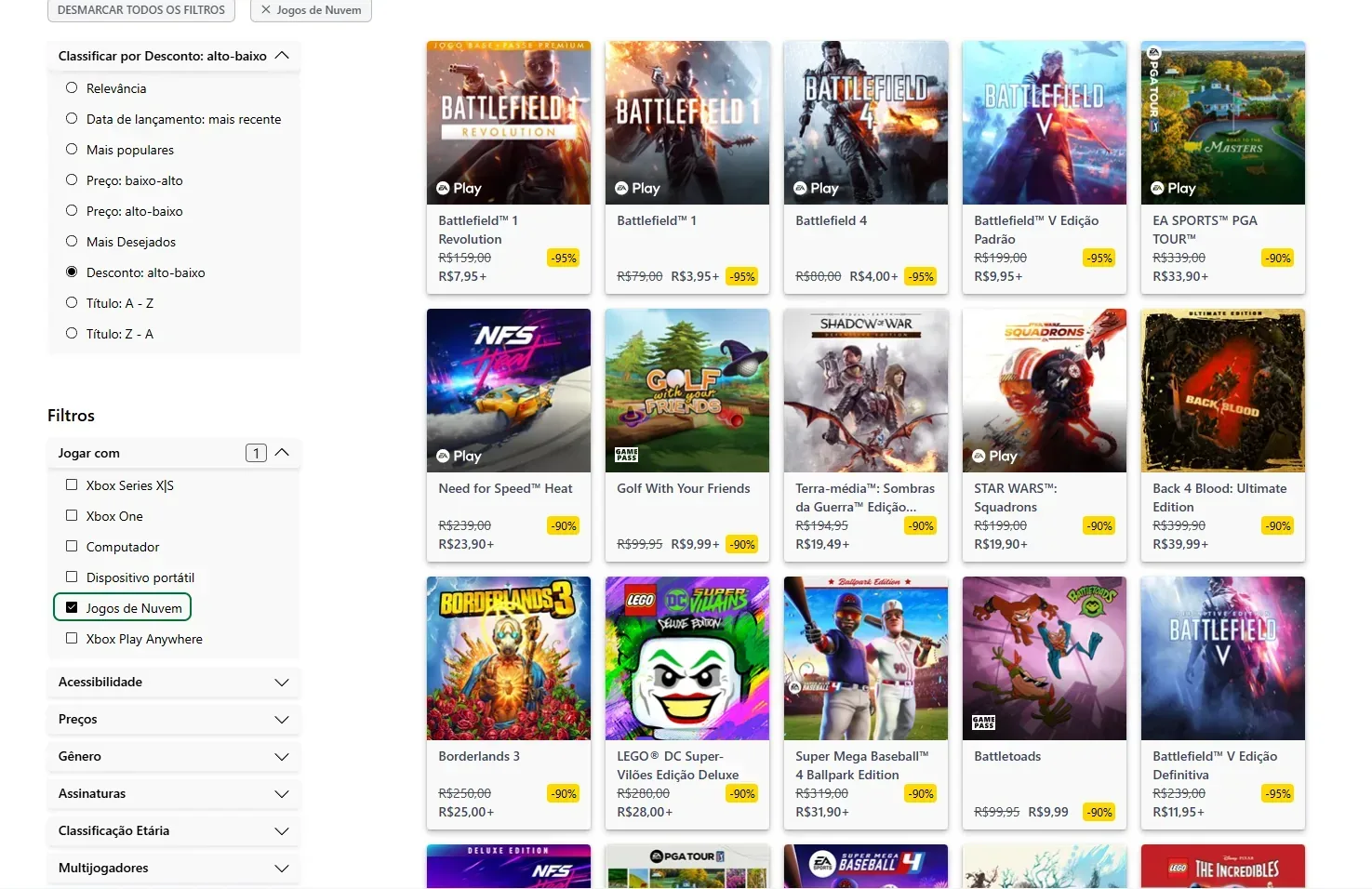Check the Dispositivo portátil checkbox
This screenshot has height=889, width=1372.
click(72, 577)
